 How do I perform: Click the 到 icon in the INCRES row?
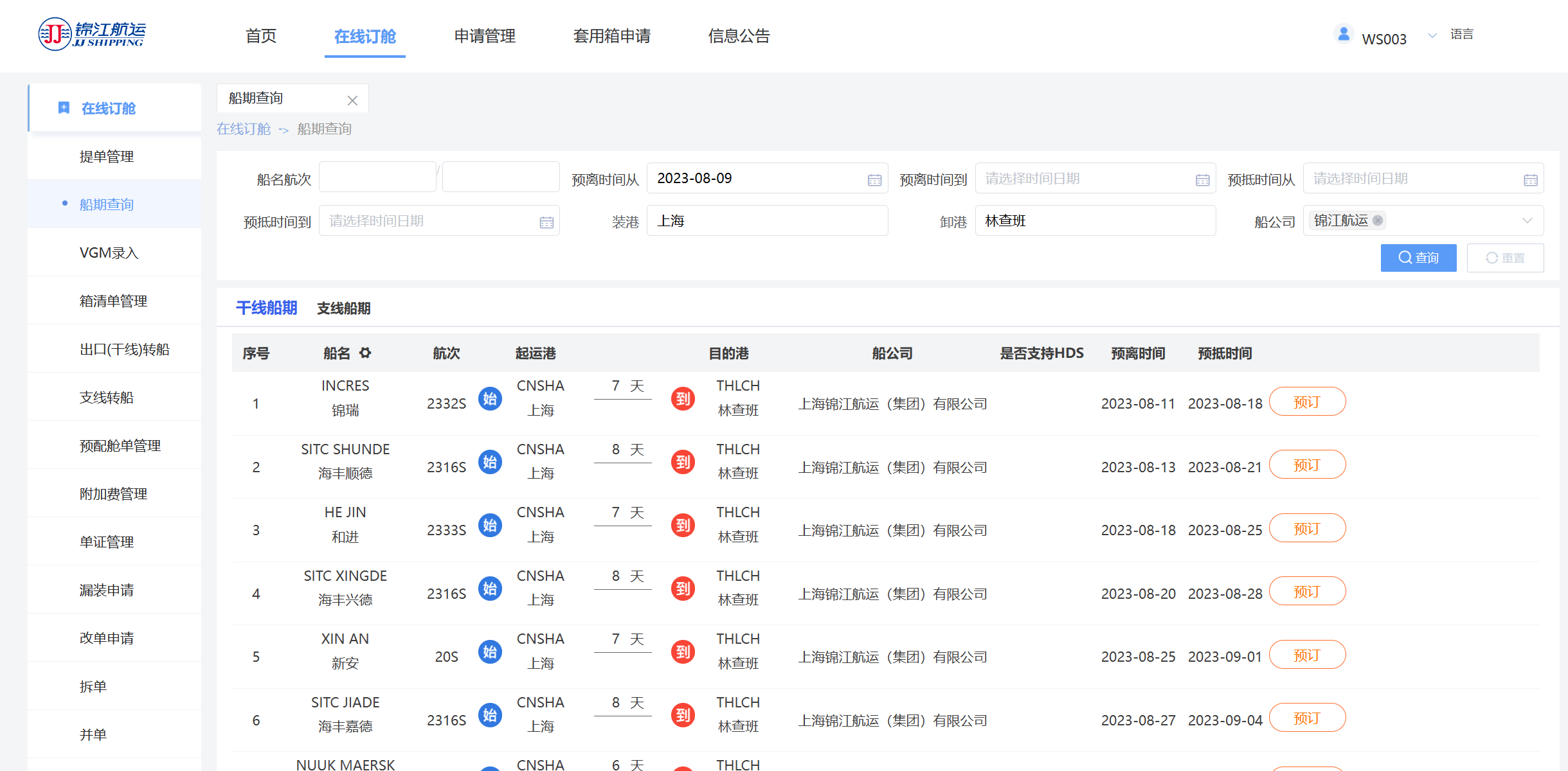point(683,398)
